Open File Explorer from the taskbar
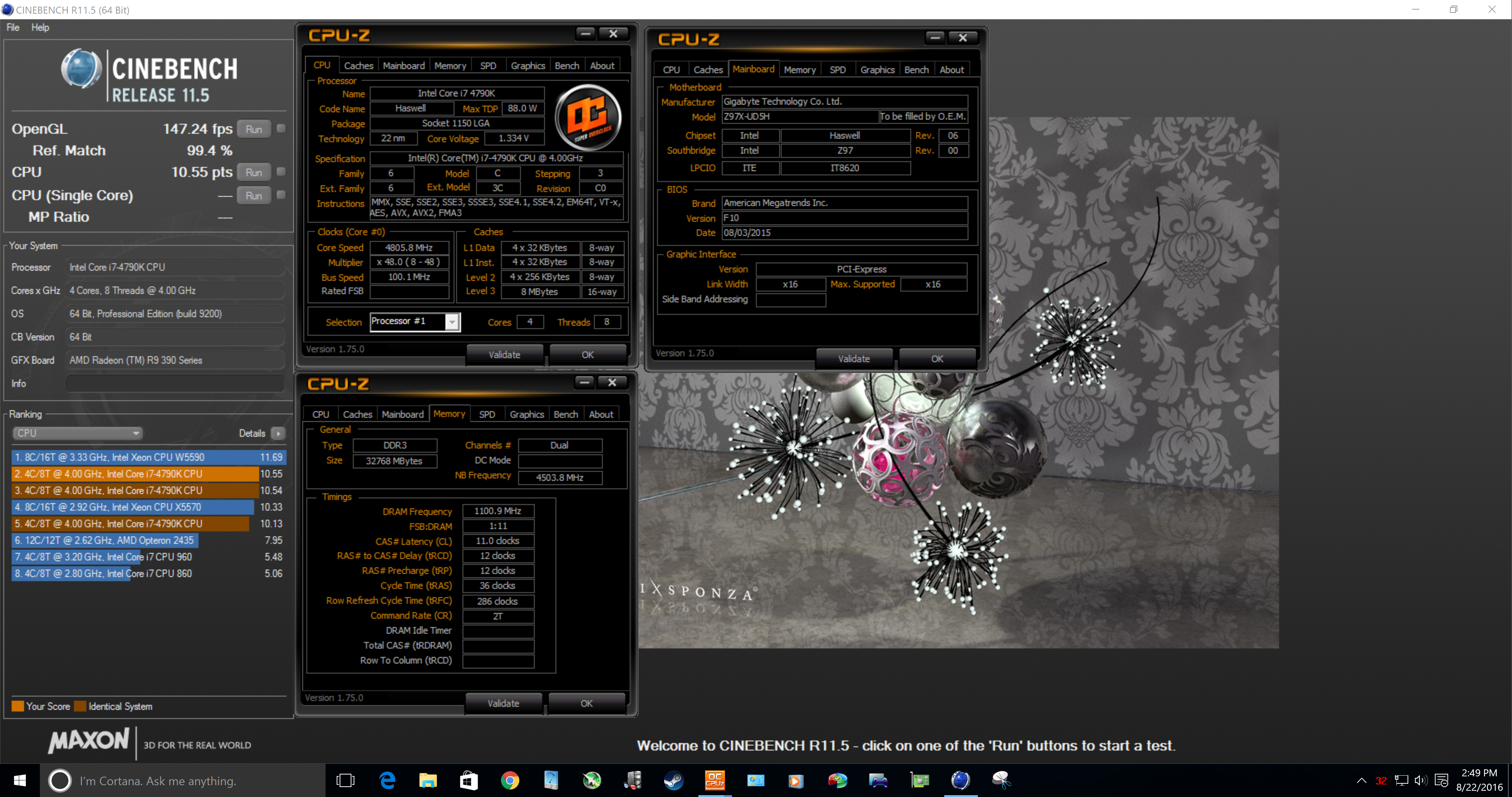This screenshot has height=797, width=1512. (x=428, y=780)
